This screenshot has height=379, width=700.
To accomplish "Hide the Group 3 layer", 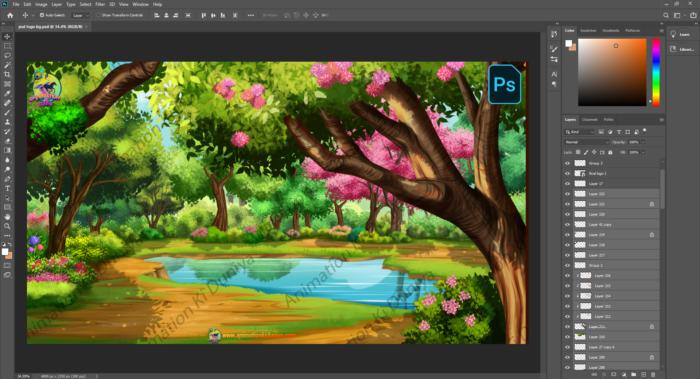I will [x=567, y=163].
